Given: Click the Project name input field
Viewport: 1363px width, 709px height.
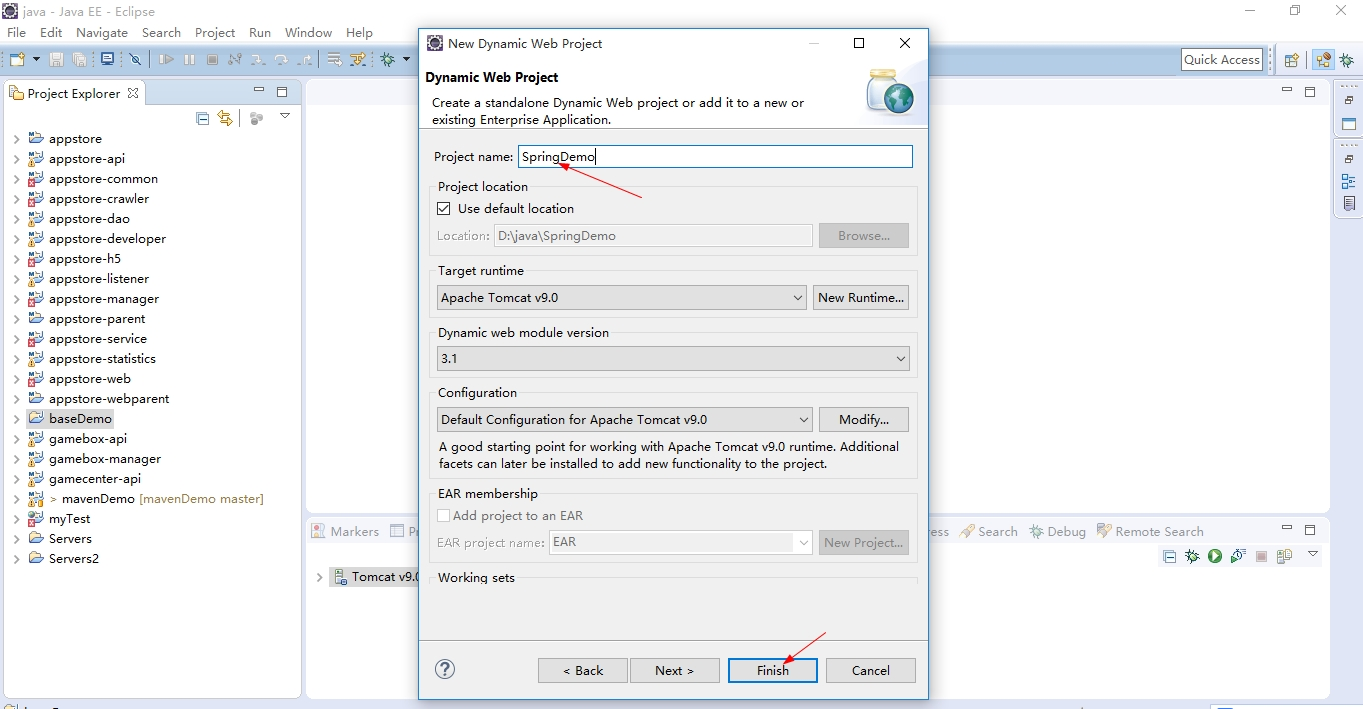Looking at the screenshot, I should pyautogui.click(x=715, y=156).
